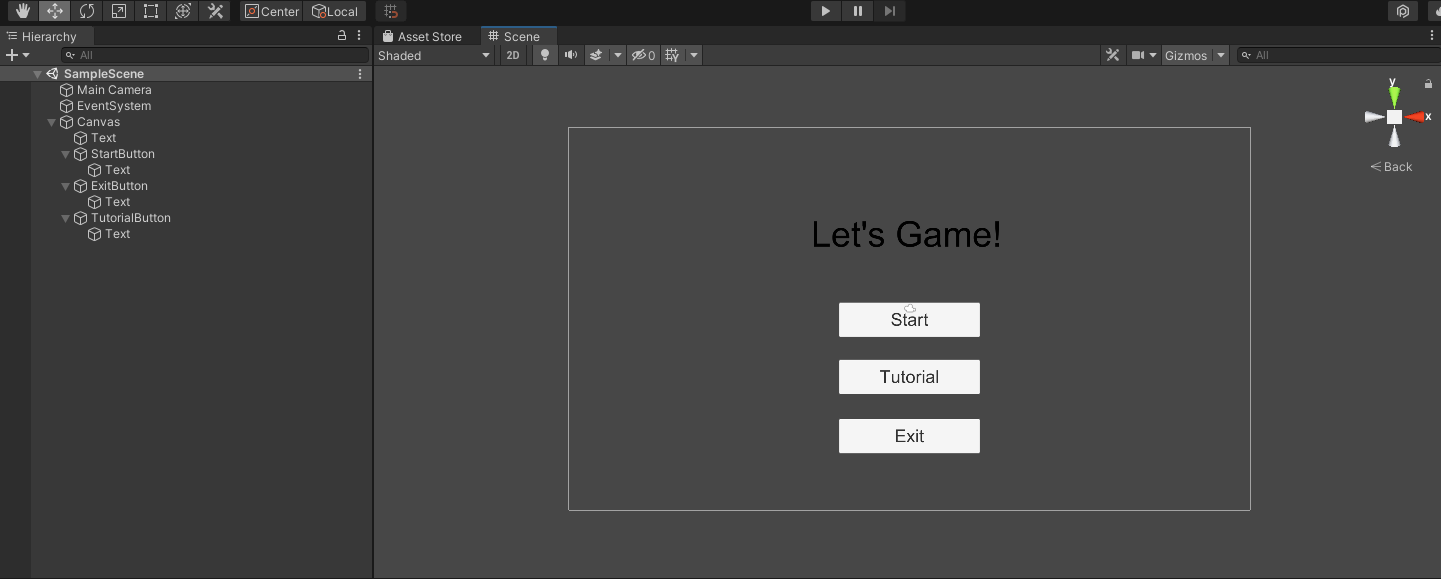This screenshot has height=579, width=1441.
Task: Click the Tutorial button in scene
Action: pos(909,377)
